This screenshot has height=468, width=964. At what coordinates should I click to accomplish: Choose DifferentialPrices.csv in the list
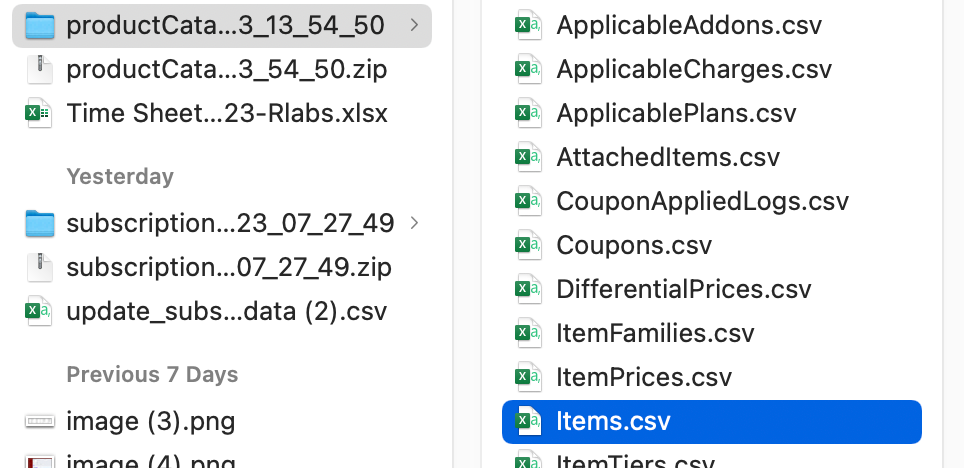(x=684, y=289)
